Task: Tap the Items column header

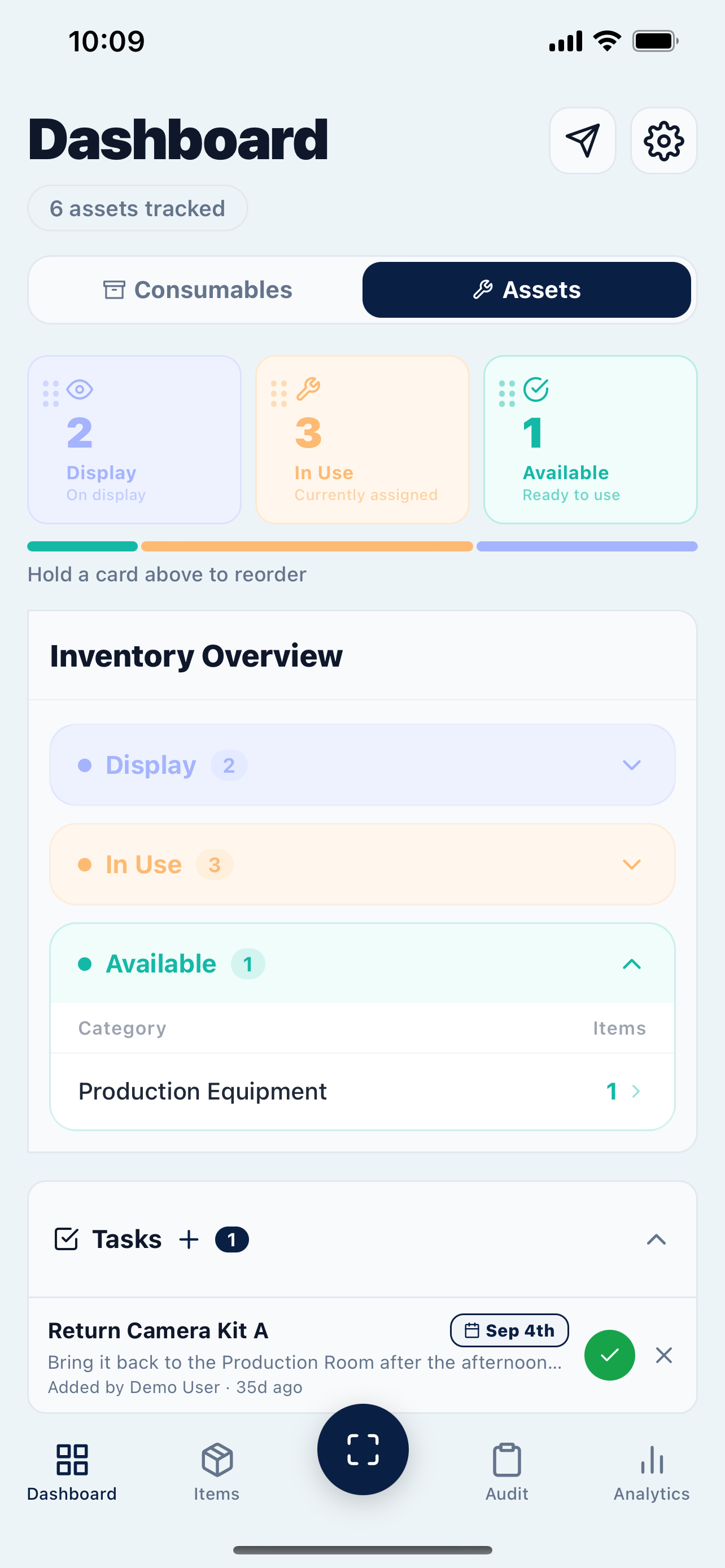Action: pos(619,1028)
